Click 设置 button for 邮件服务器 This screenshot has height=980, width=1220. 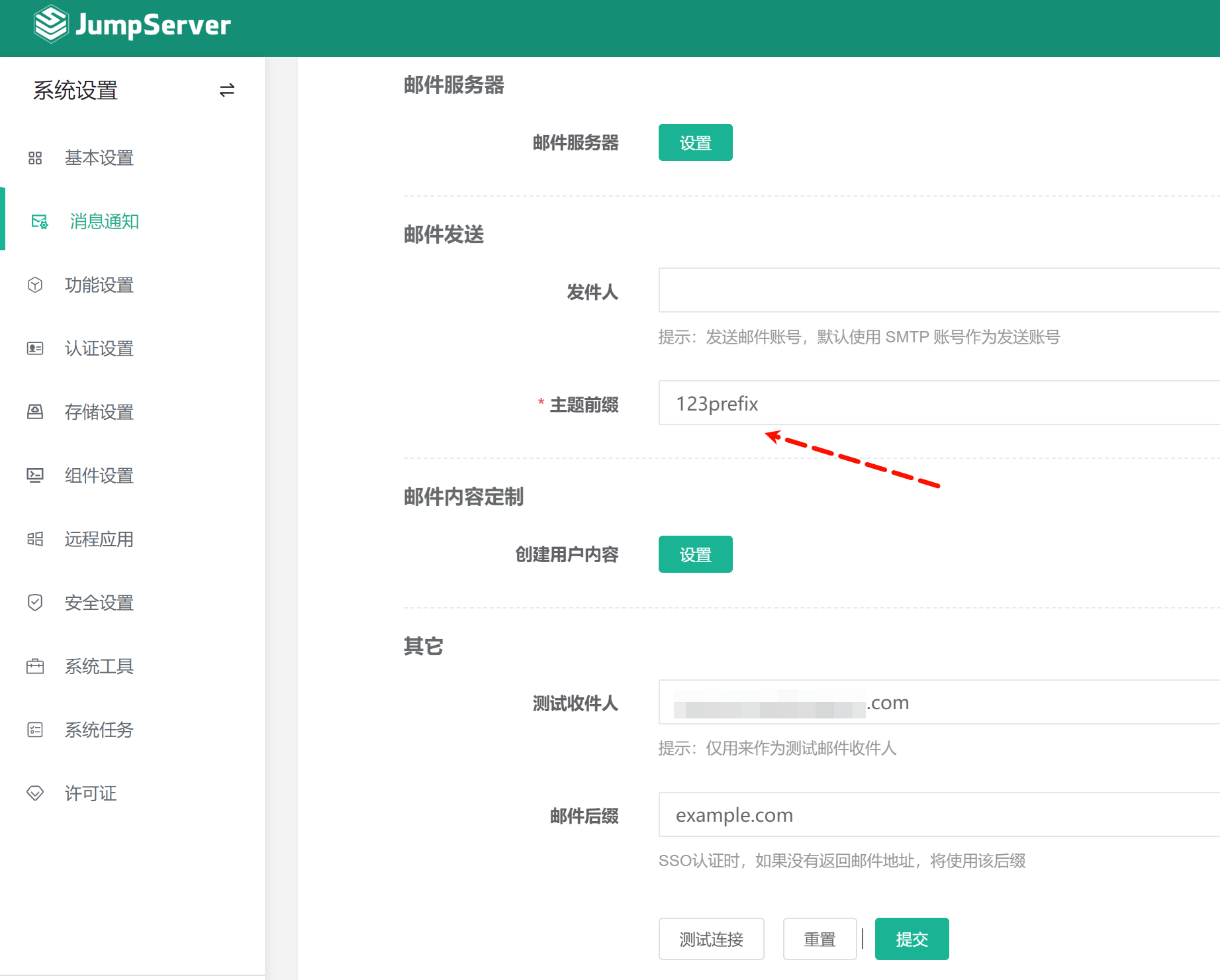click(x=695, y=143)
